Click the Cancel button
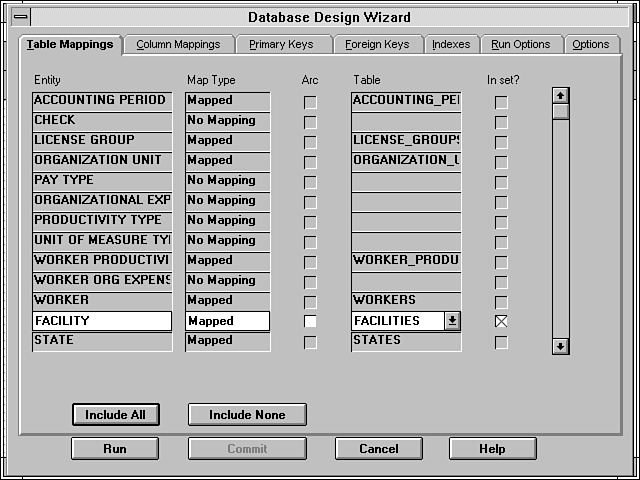 point(379,449)
